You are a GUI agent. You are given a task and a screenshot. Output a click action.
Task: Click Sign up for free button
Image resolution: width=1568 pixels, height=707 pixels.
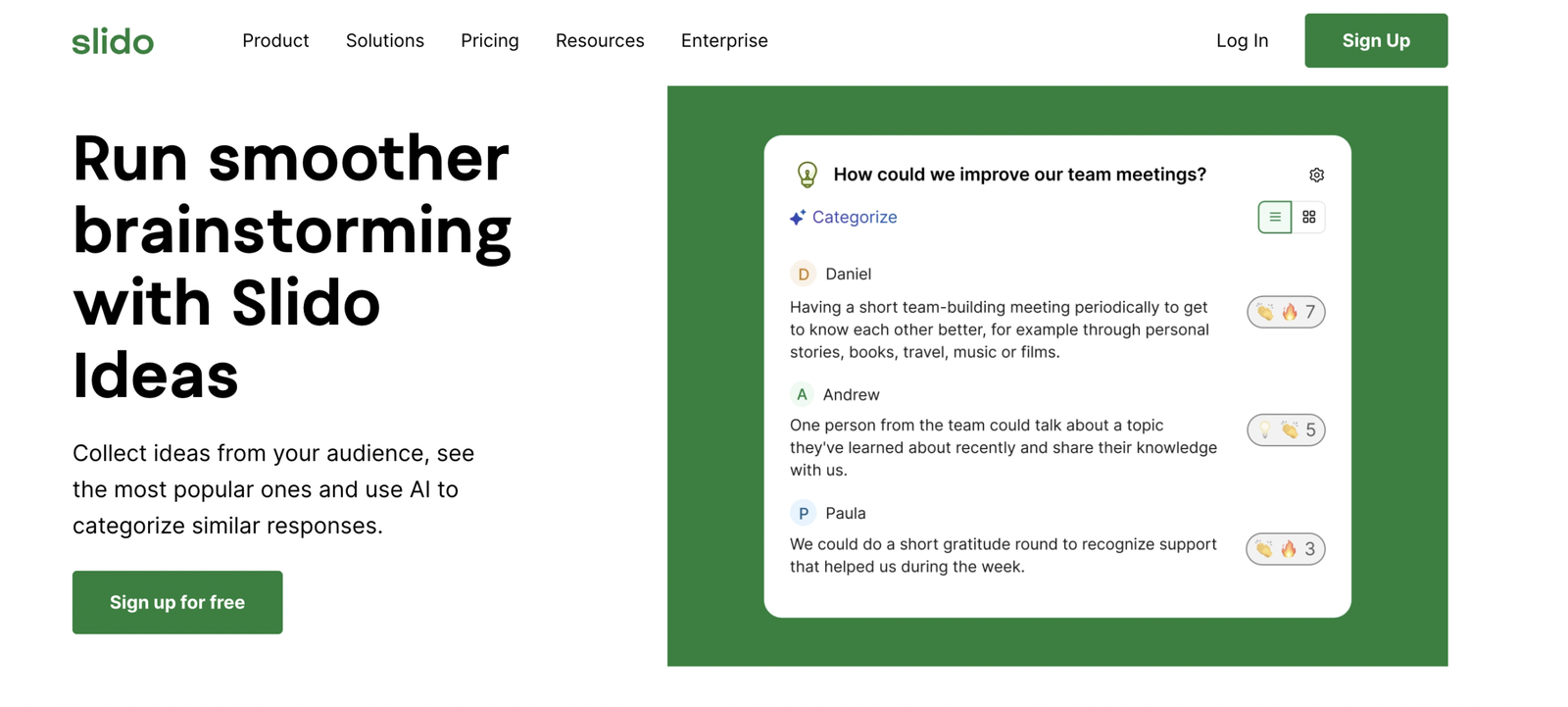pyautogui.click(x=177, y=602)
